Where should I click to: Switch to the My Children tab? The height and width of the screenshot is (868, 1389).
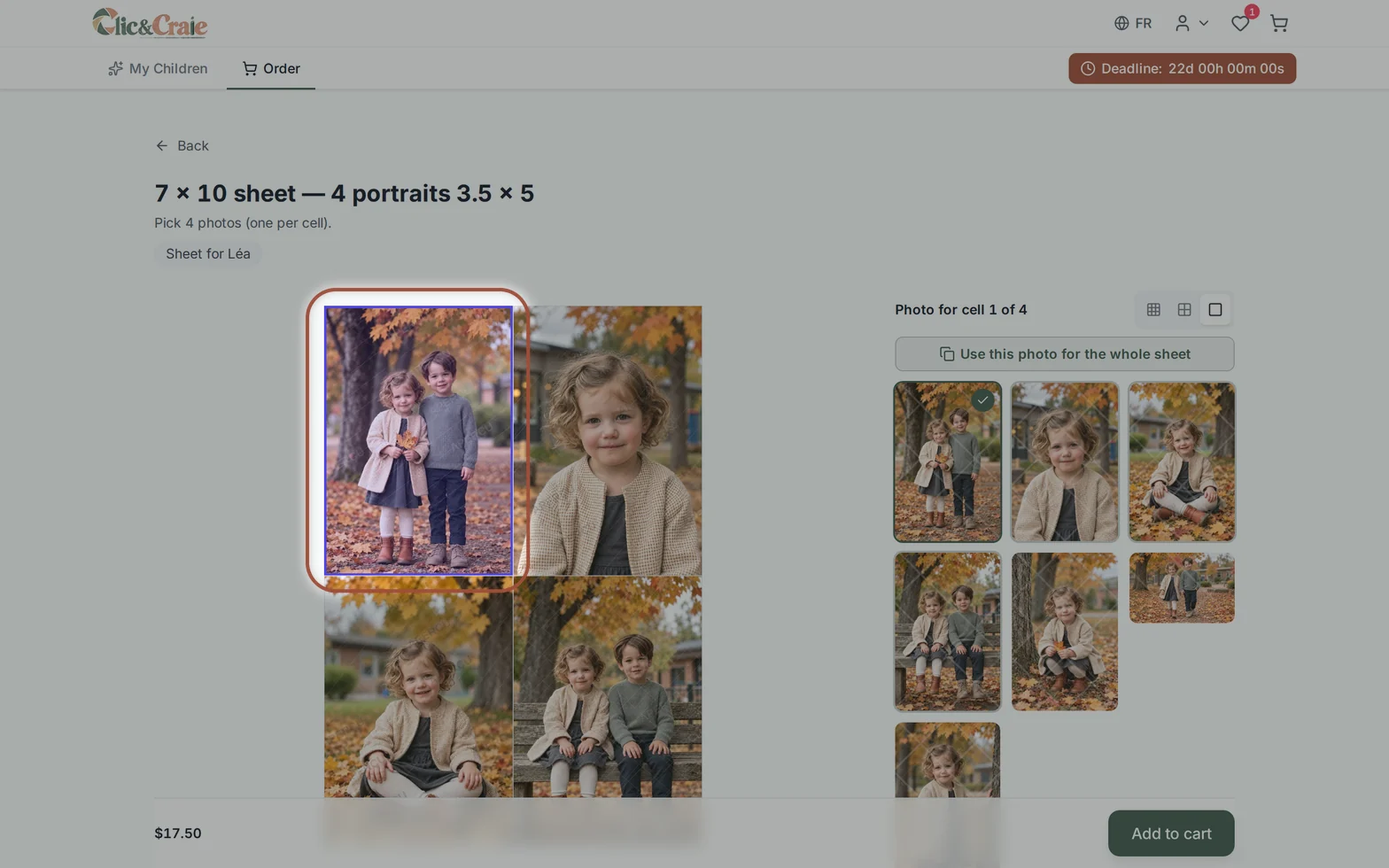pos(158,68)
